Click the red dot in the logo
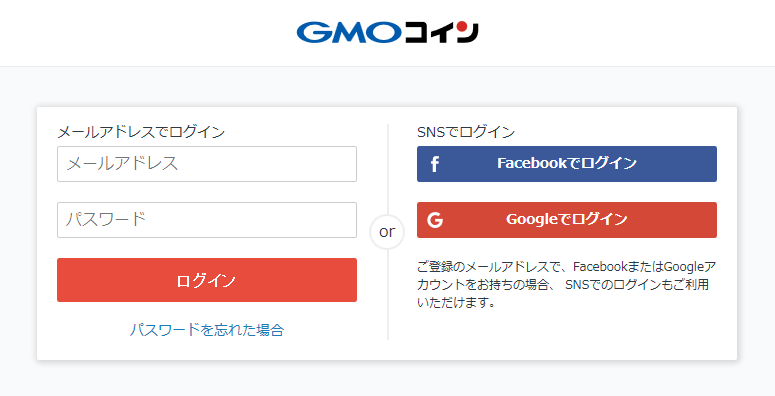775x396 pixels. pos(462,26)
